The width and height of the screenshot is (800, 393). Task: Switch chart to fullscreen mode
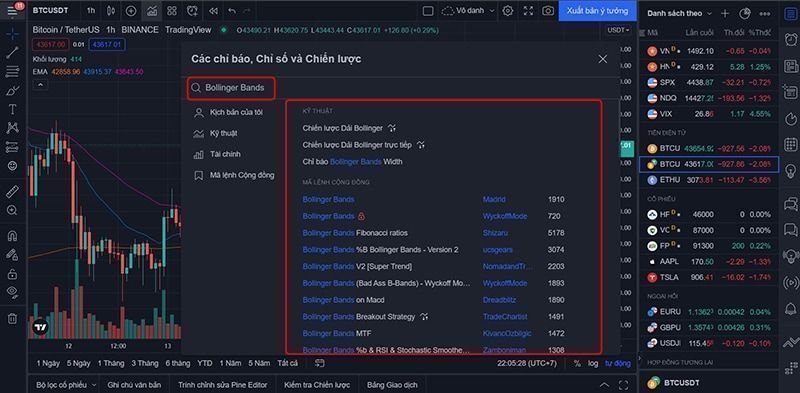[528, 11]
